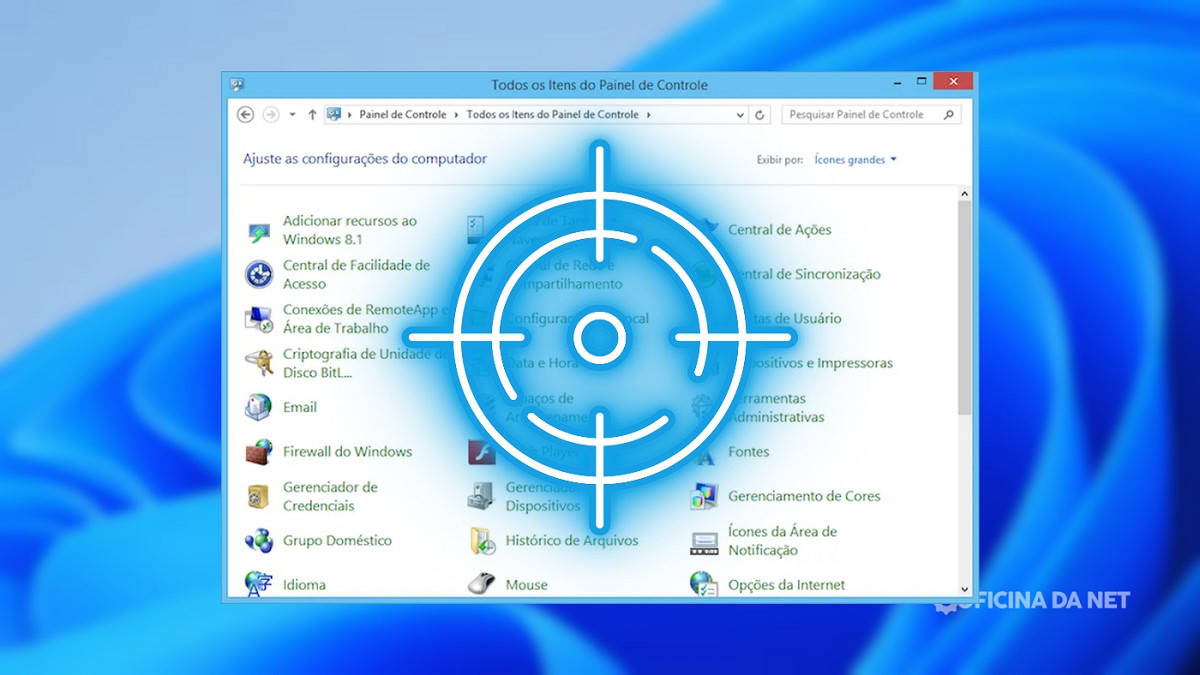Image resolution: width=1200 pixels, height=675 pixels.
Task: Click the refresh button beside address bar
Action: click(760, 115)
